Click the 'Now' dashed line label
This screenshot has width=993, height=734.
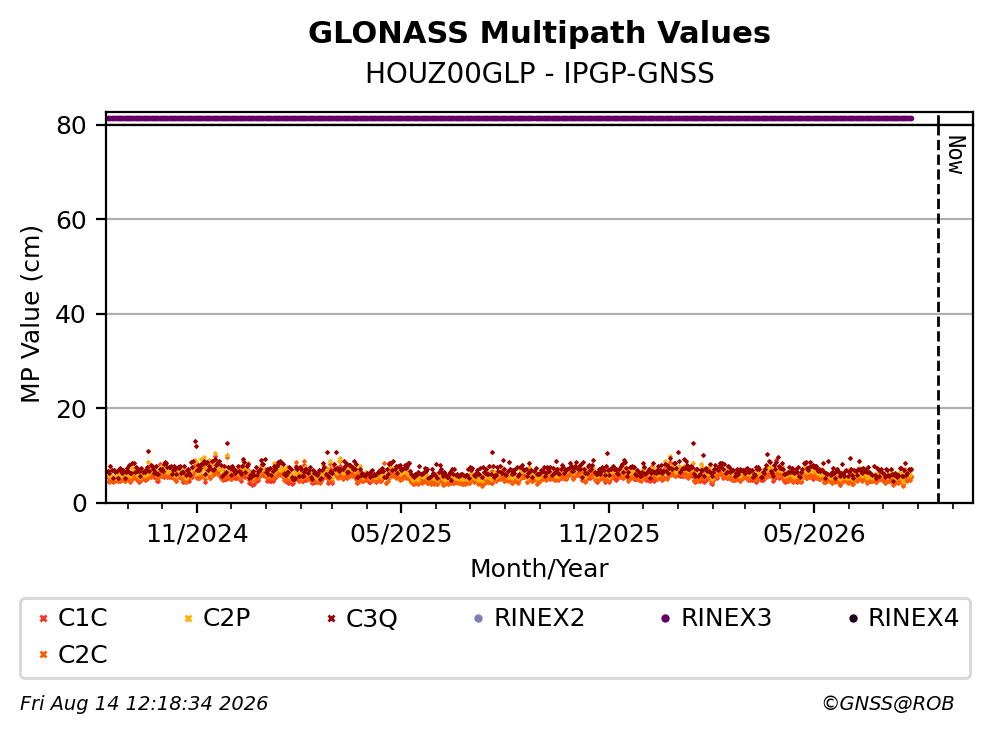[956, 155]
